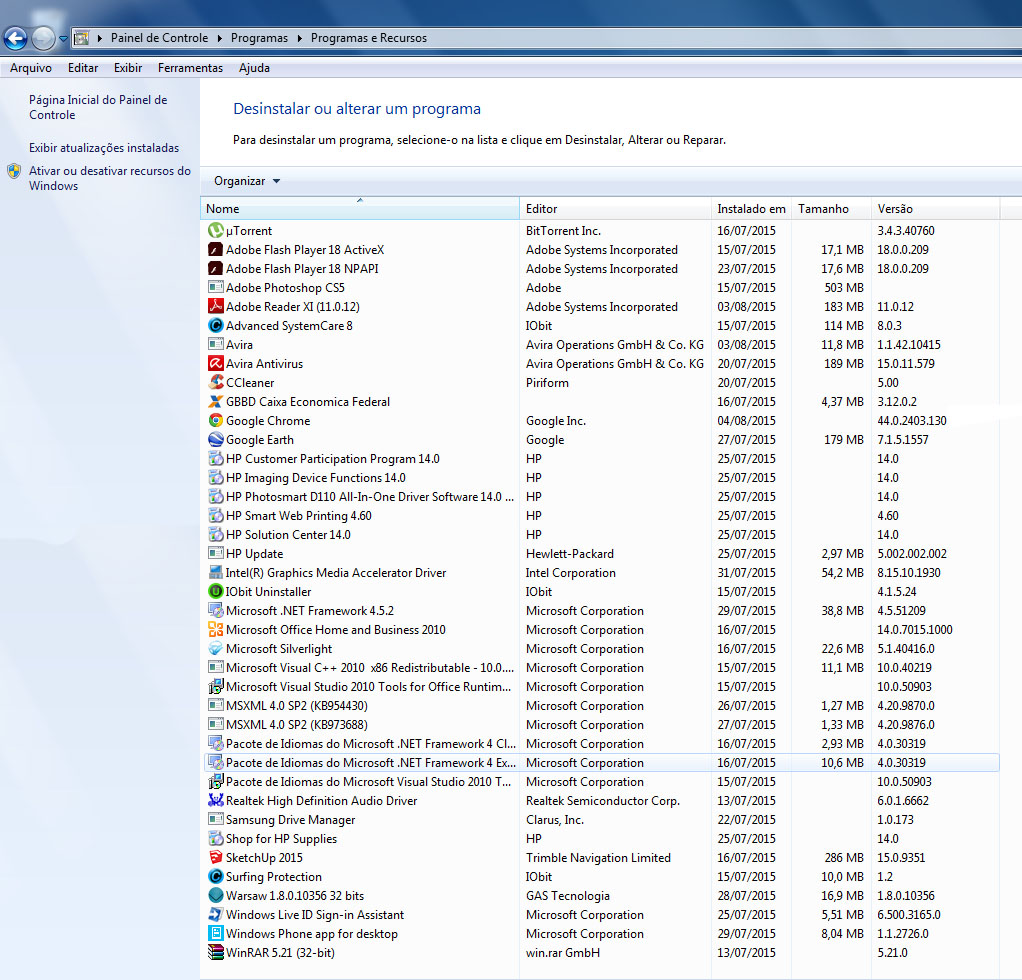Screen dimensions: 1022x980
Task: Open the recent pages history dropdown arrow
Action: pyautogui.click(x=63, y=38)
